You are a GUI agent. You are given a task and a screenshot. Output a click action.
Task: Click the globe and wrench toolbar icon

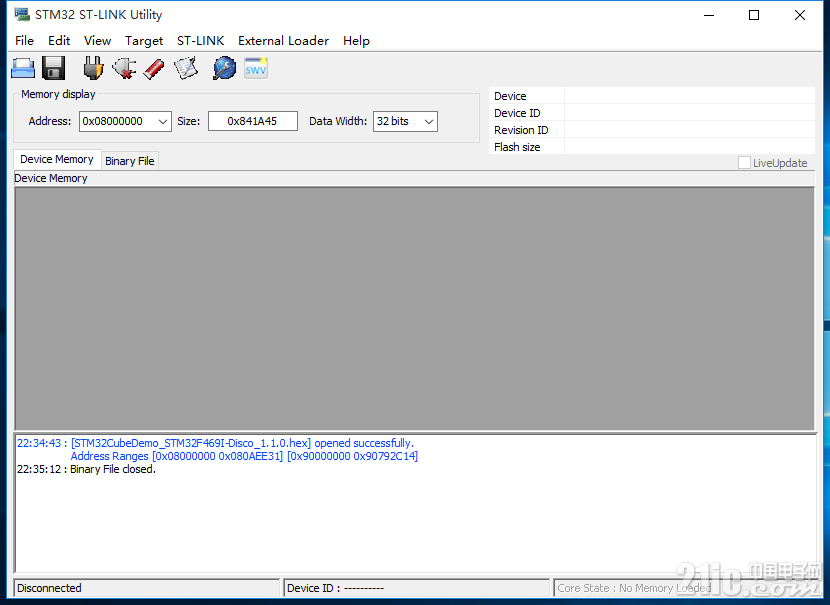(224, 68)
